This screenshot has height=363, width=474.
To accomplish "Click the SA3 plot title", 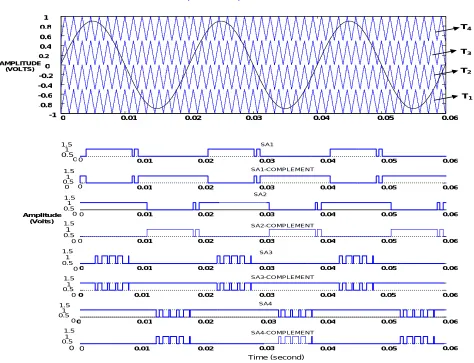I will (x=266, y=252).
